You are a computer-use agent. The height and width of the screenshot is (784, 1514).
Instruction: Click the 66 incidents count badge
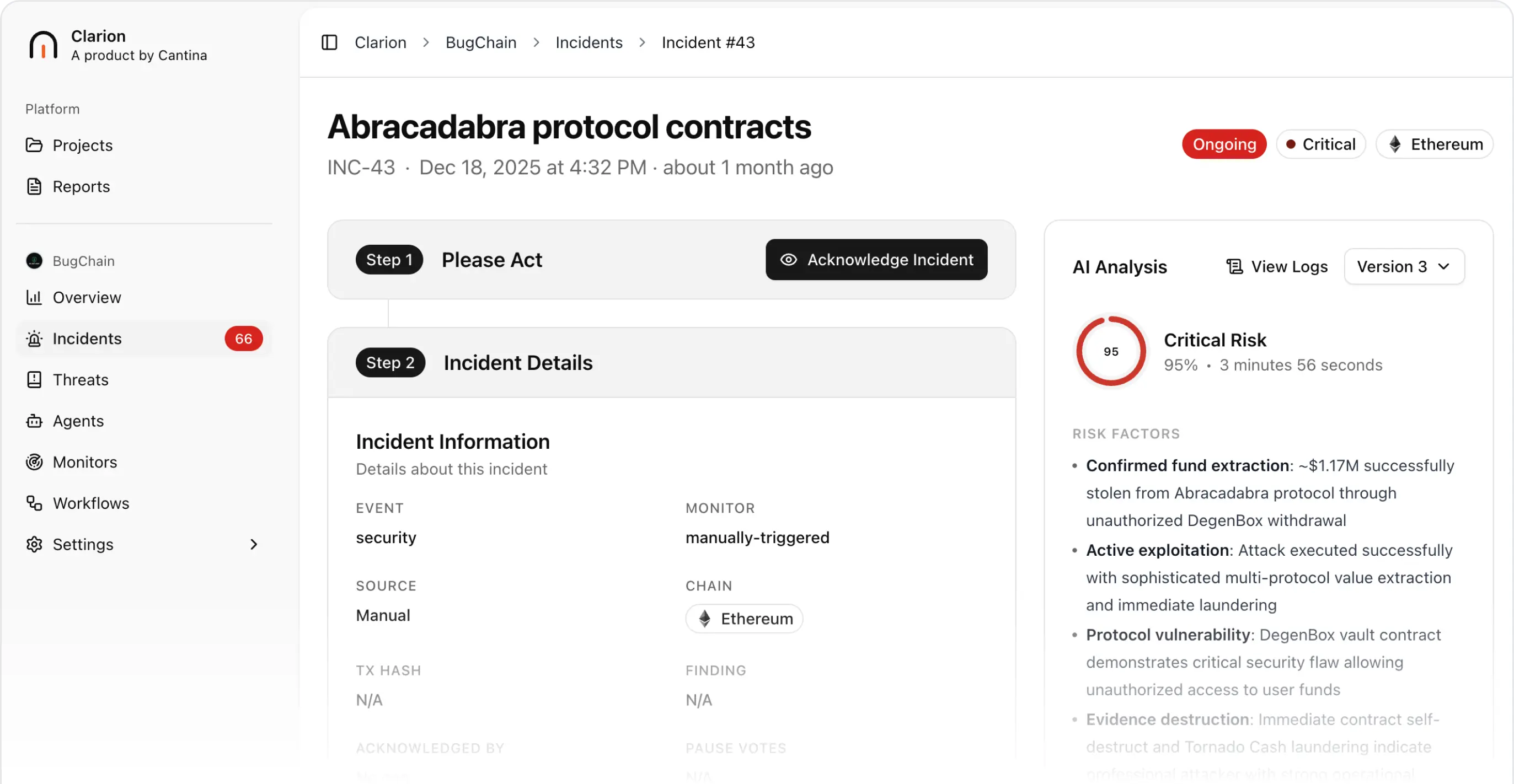click(x=243, y=339)
